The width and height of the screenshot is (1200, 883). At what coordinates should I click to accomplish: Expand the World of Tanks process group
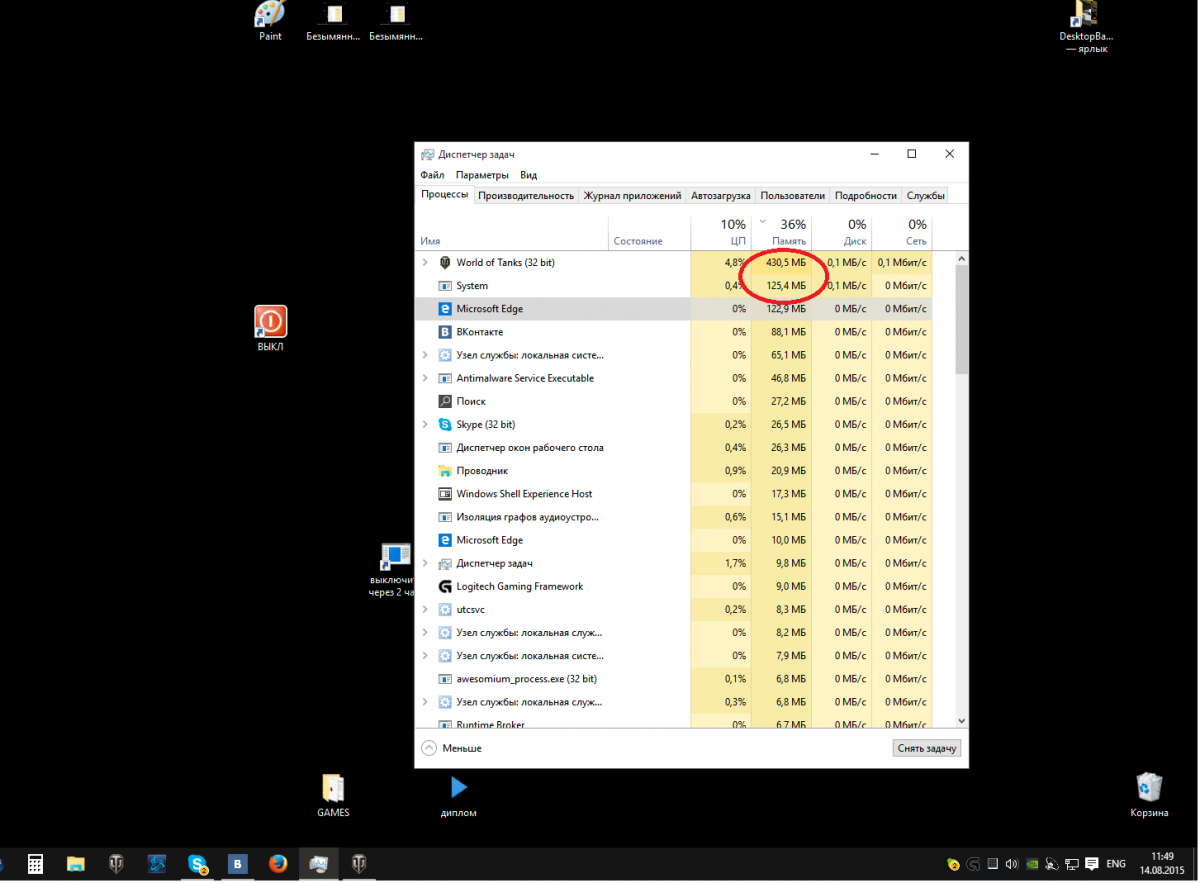coord(425,263)
